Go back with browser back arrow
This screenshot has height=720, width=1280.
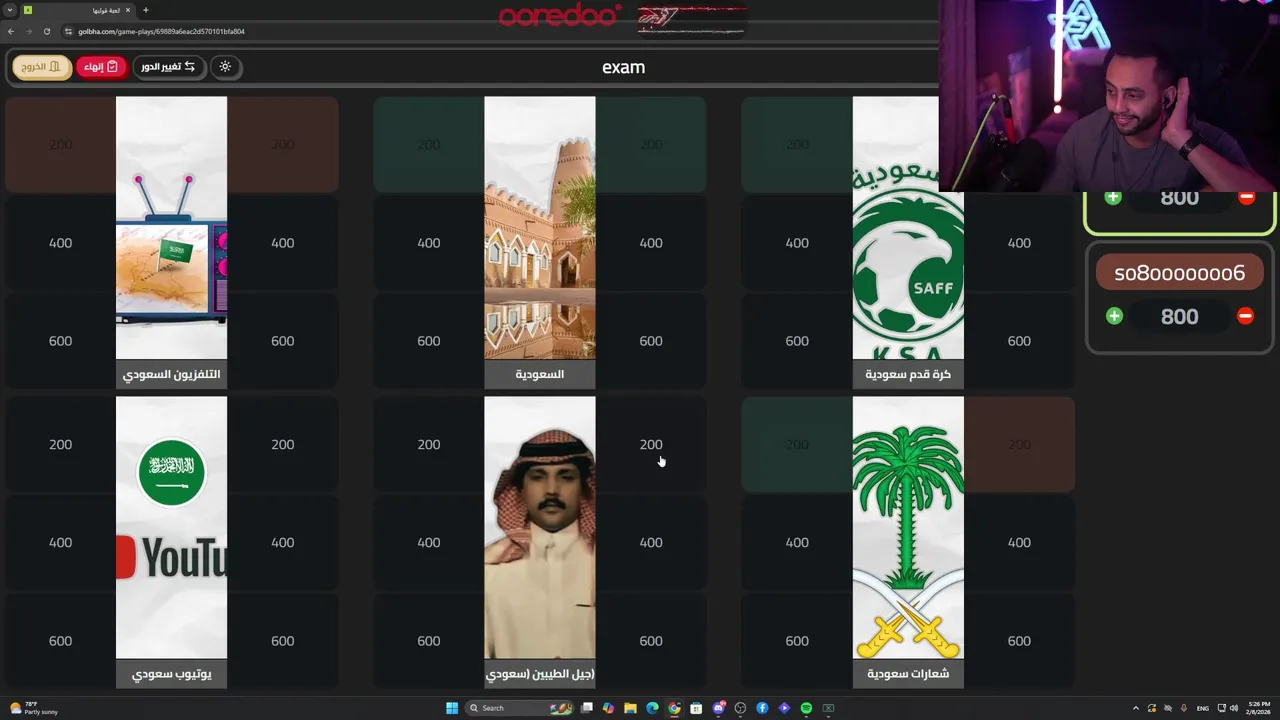(11, 31)
